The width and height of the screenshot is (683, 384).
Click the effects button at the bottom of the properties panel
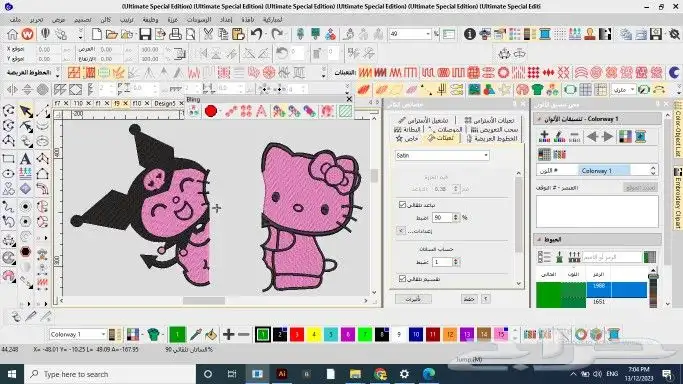[x=413, y=299]
